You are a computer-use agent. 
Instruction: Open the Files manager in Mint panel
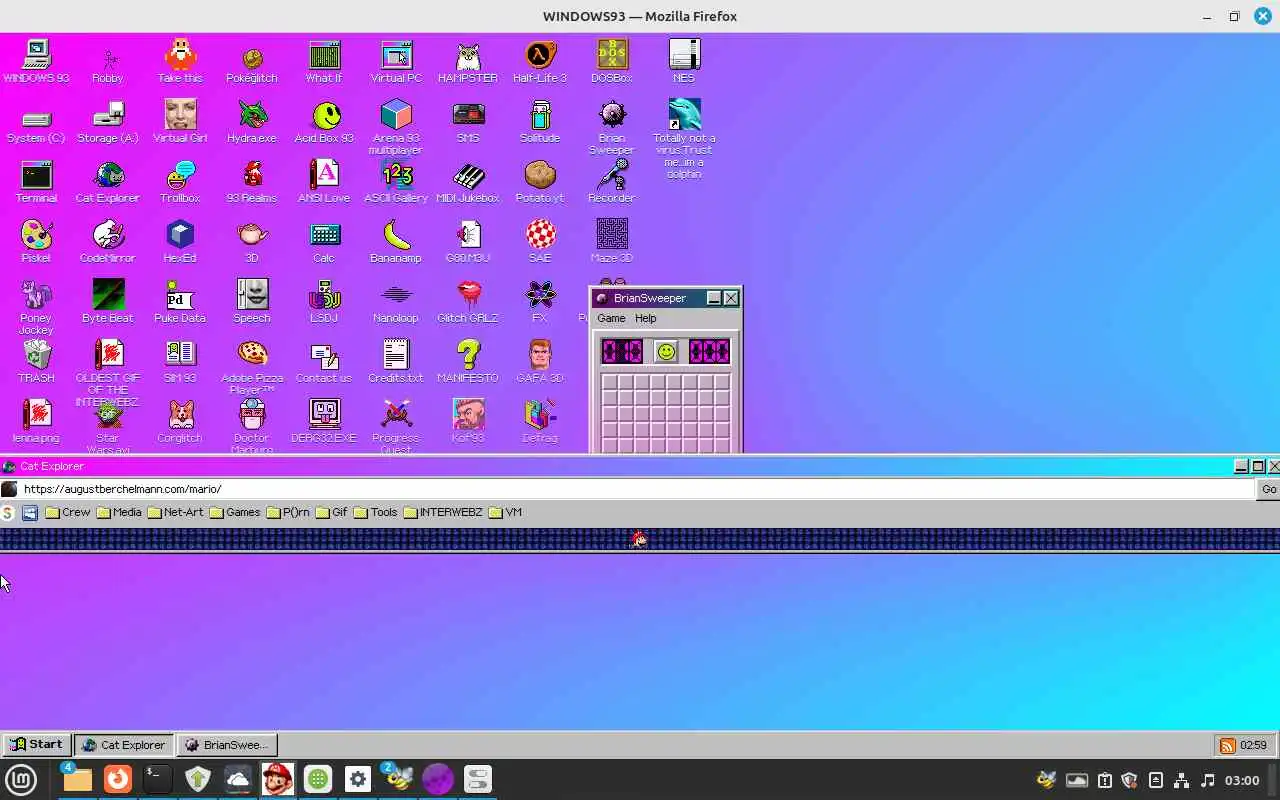pyautogui.click(x=77, y=779)
